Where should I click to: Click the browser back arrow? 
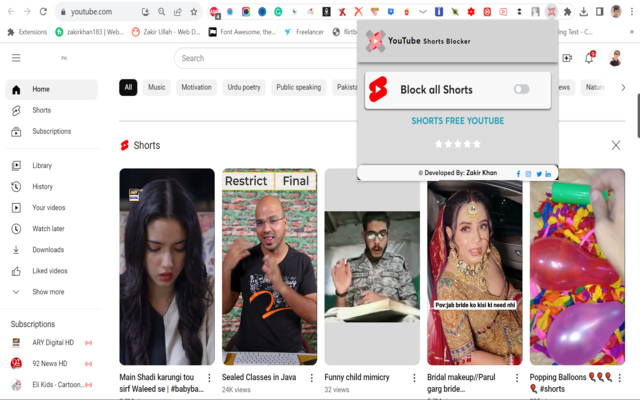coord(11,11)
